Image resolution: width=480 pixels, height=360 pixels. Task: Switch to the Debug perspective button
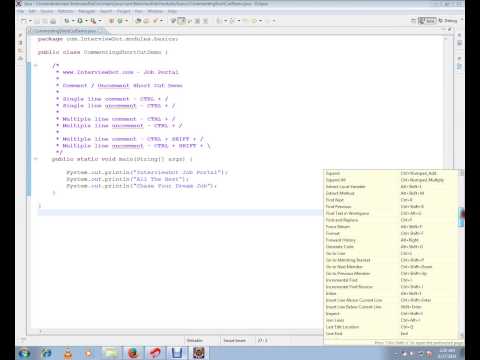(x=448, y=21)
